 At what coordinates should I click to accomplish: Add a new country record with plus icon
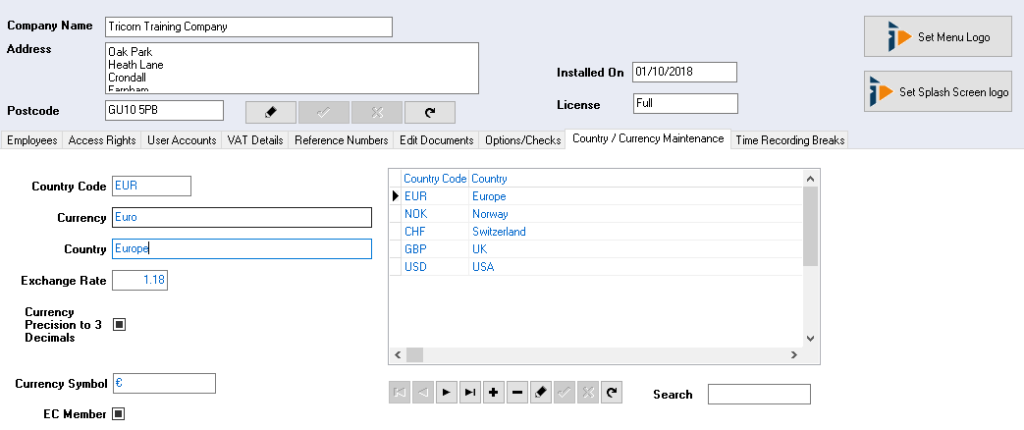(493, 393)
